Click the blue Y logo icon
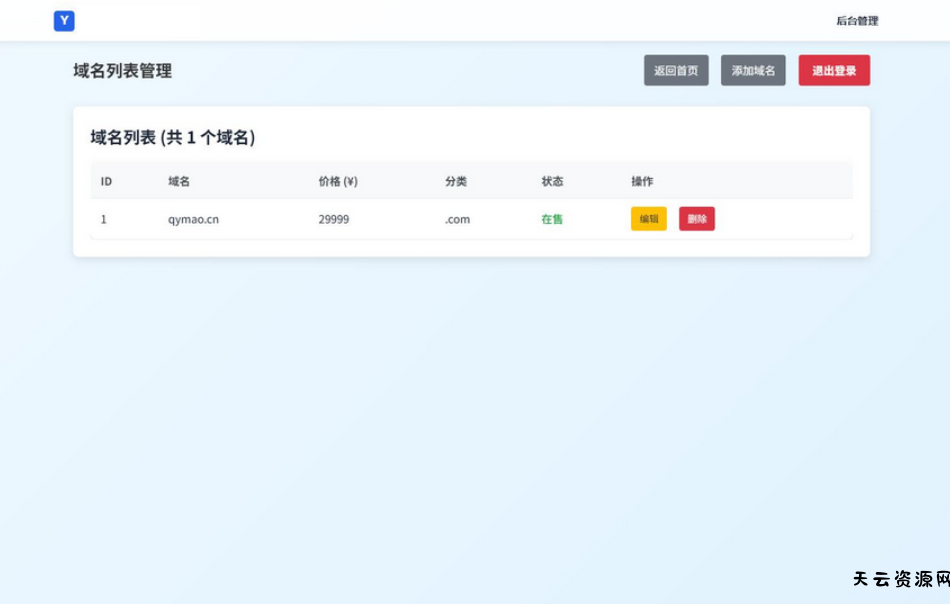950x604 pixels. pyautogui.click(x=64, y=21)
